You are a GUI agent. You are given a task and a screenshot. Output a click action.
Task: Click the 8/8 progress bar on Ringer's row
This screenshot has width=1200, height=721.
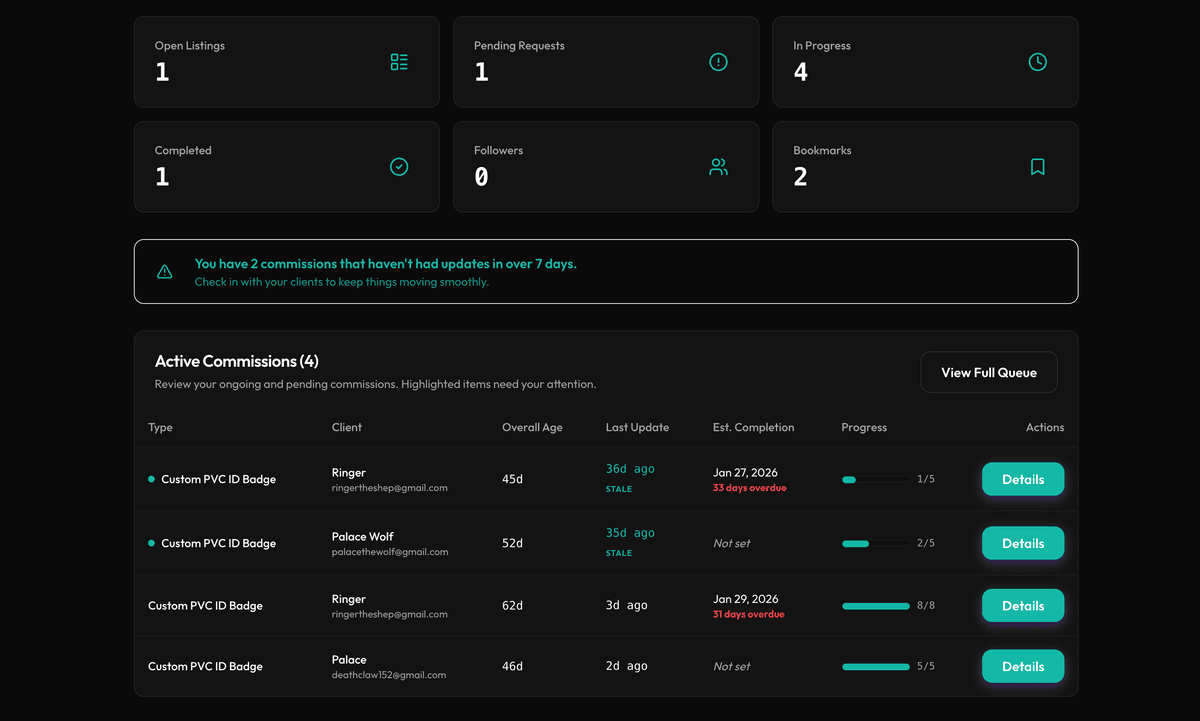[876, 605]
